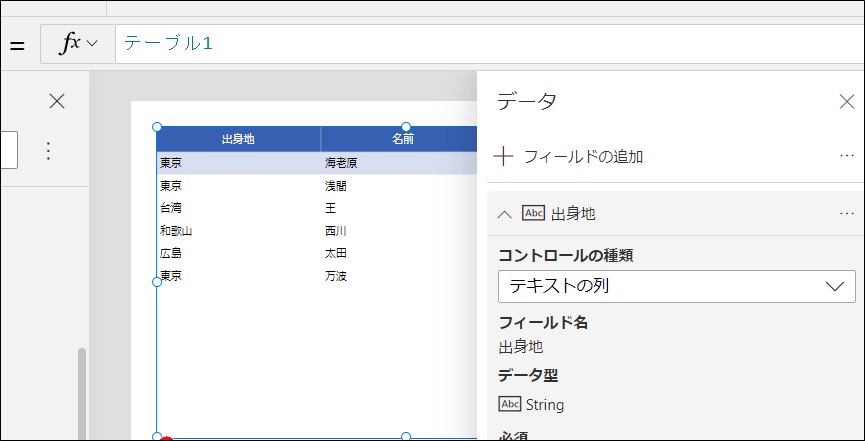Select the table cell 太田
This screenshot has height=441, width=865.
(x=336, y=254)
